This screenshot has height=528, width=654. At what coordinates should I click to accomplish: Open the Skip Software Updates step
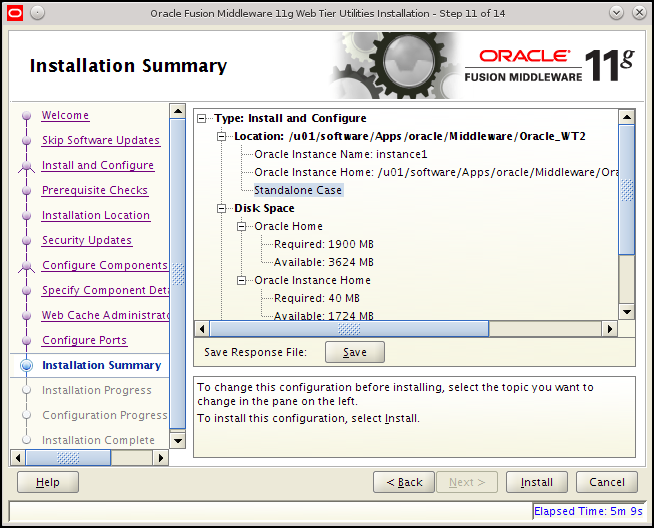101,140
